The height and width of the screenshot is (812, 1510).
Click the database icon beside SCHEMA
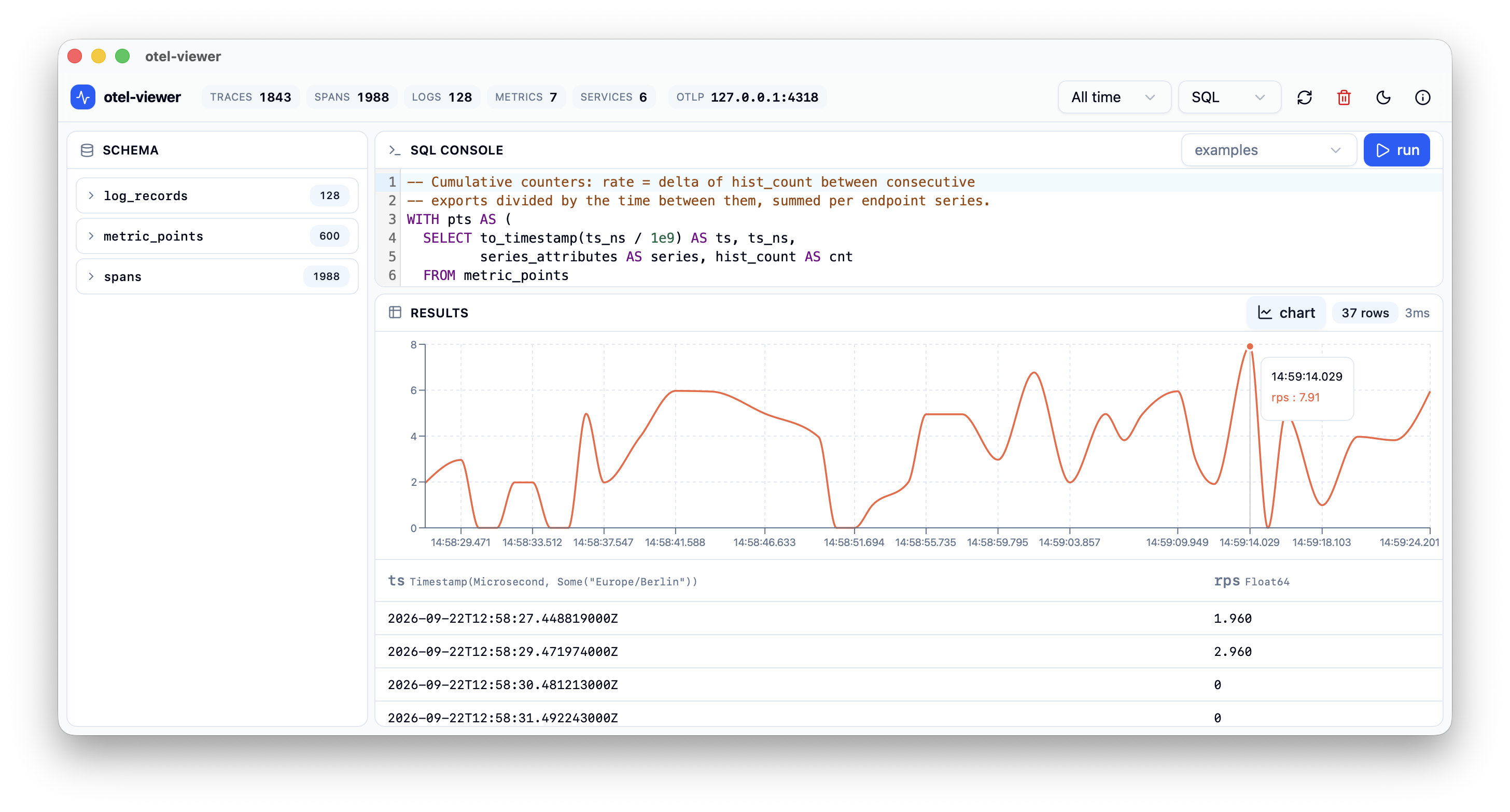(87, 150)
